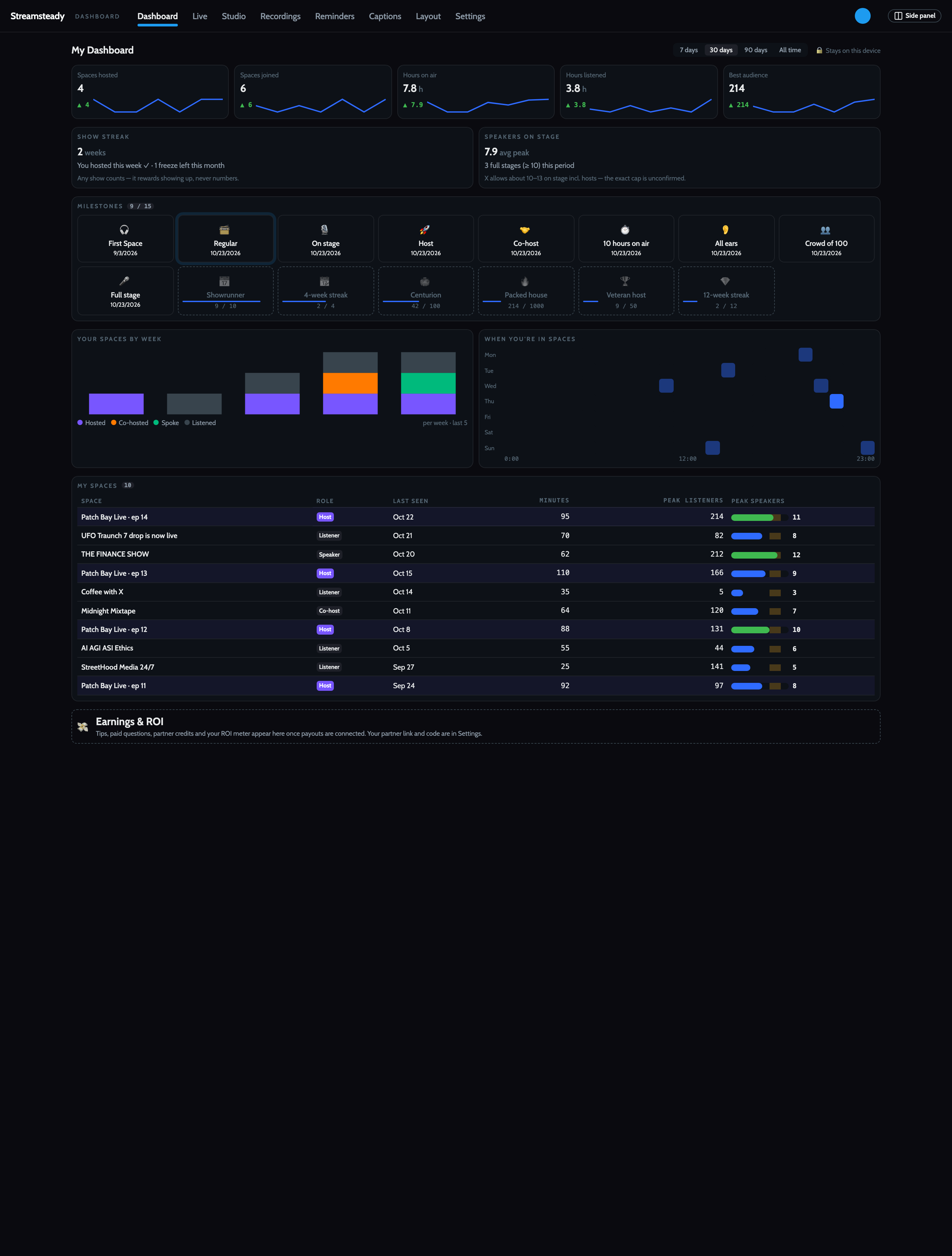
Task: Open the THE FINANCE SHOW row
Action: [476, 554]
